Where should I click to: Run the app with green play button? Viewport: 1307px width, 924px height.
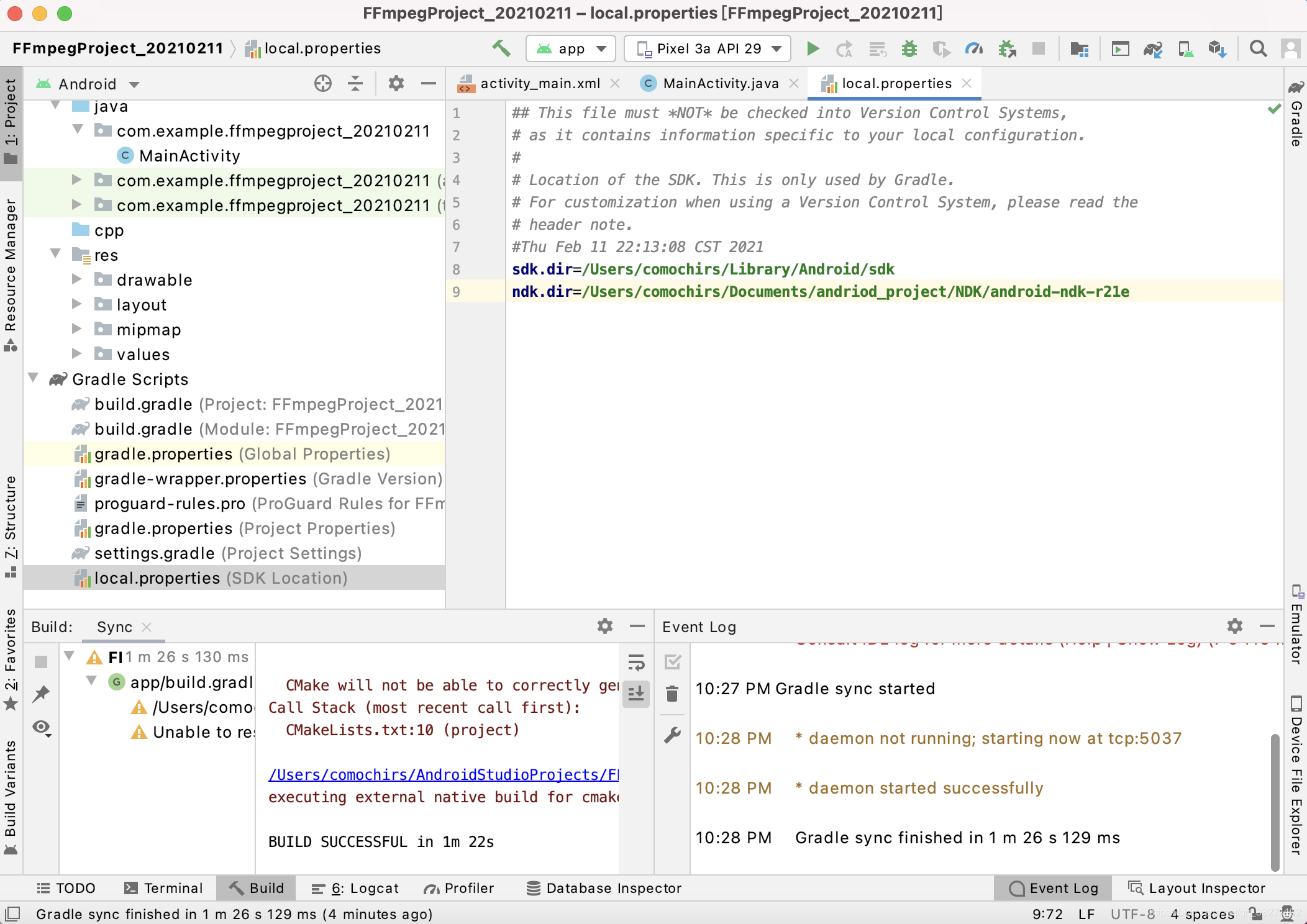(x=813, y=48)
